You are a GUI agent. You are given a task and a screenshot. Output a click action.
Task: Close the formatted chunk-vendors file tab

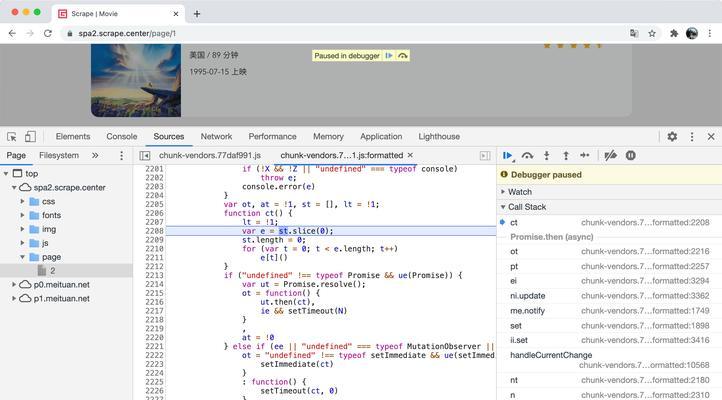click(x=410, y=156)
